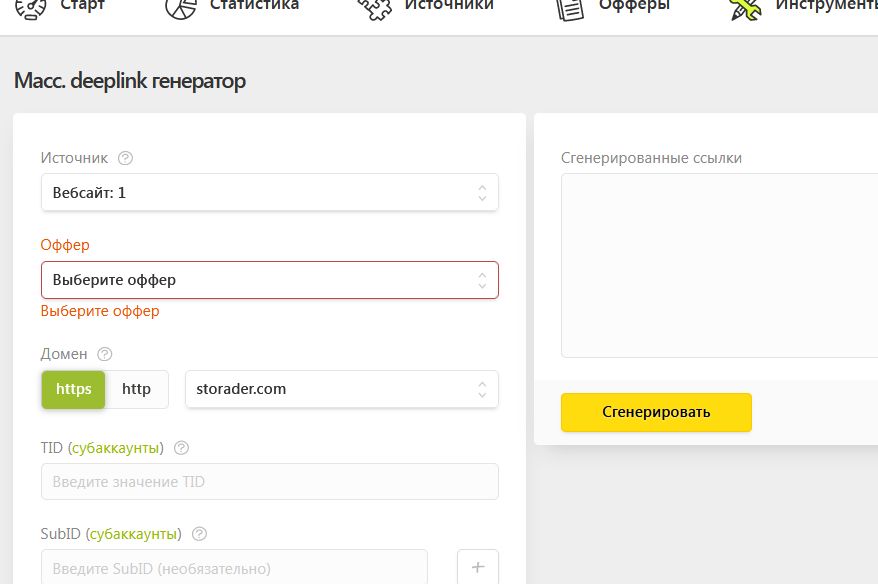Open the Статистика menu tab

(x=254, y=6)
